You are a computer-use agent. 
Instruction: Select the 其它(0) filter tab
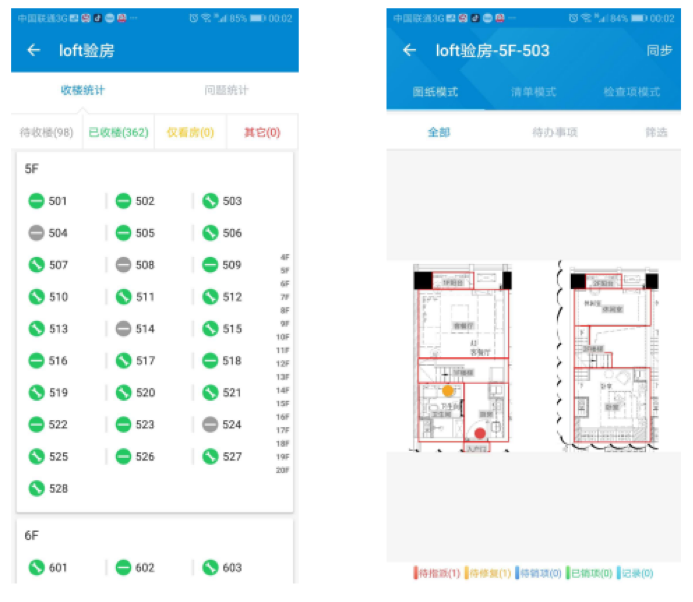(x=262, y=132)
